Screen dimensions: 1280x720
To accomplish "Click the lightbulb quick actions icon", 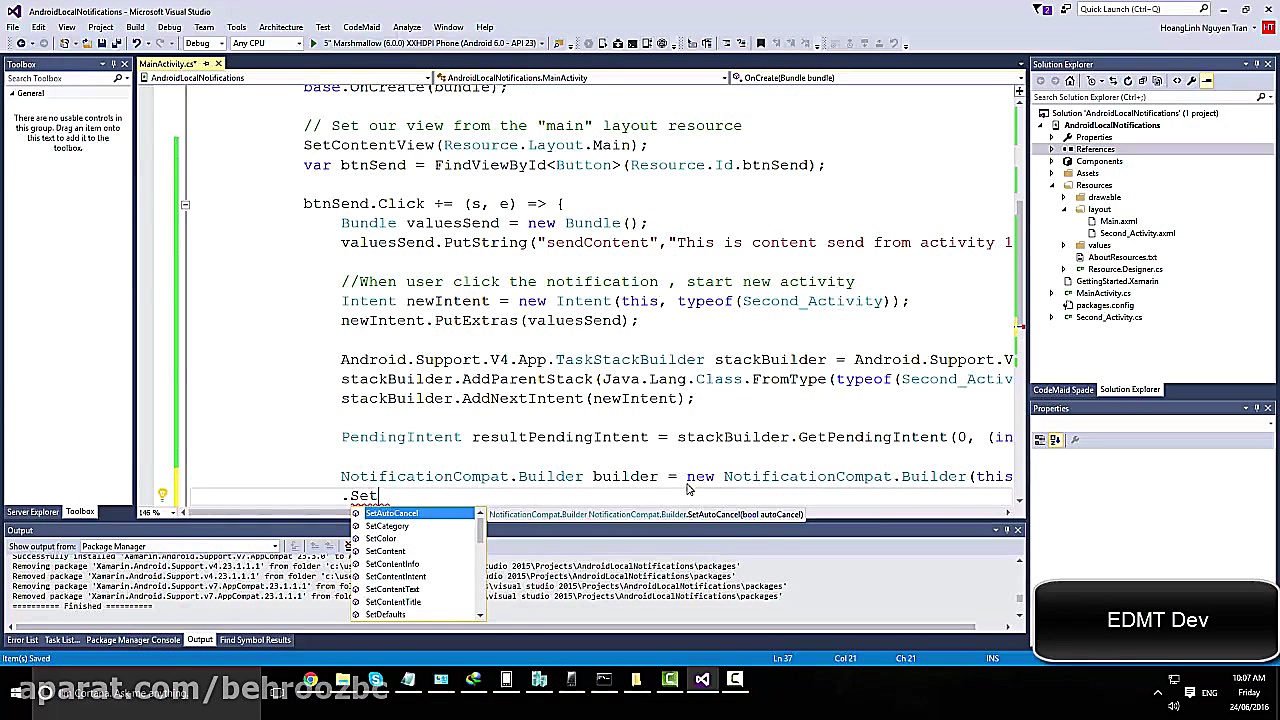I will tap(162, 495).
